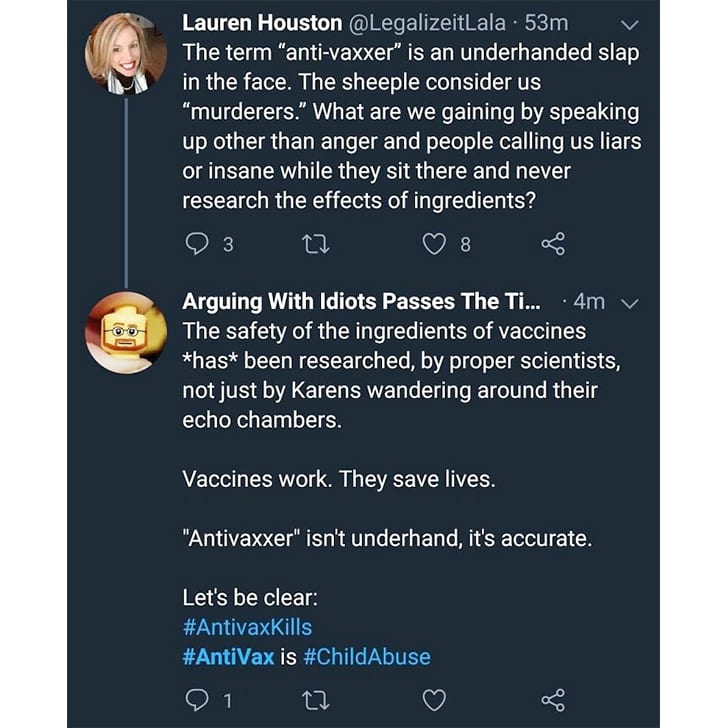Open the #AntiVax hashtag link
This screenshot has height=728, width=728.
228,657
